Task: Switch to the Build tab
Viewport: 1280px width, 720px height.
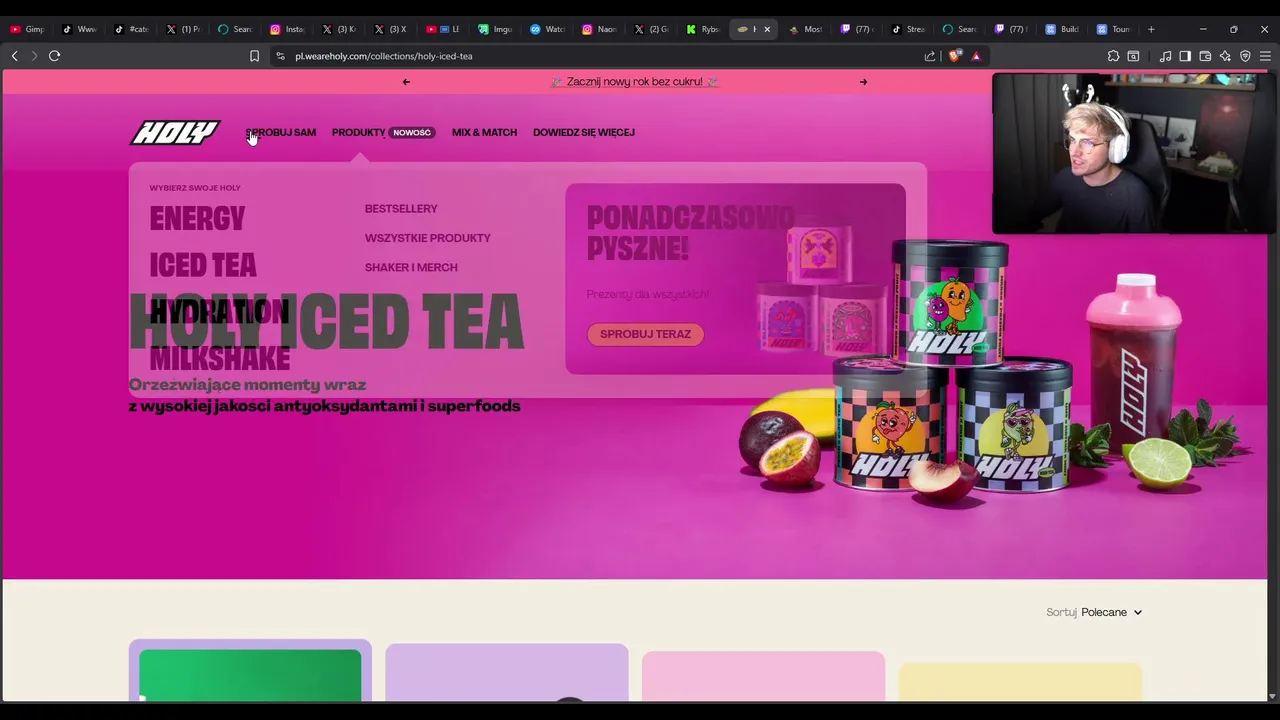Action: [1062, 29]
